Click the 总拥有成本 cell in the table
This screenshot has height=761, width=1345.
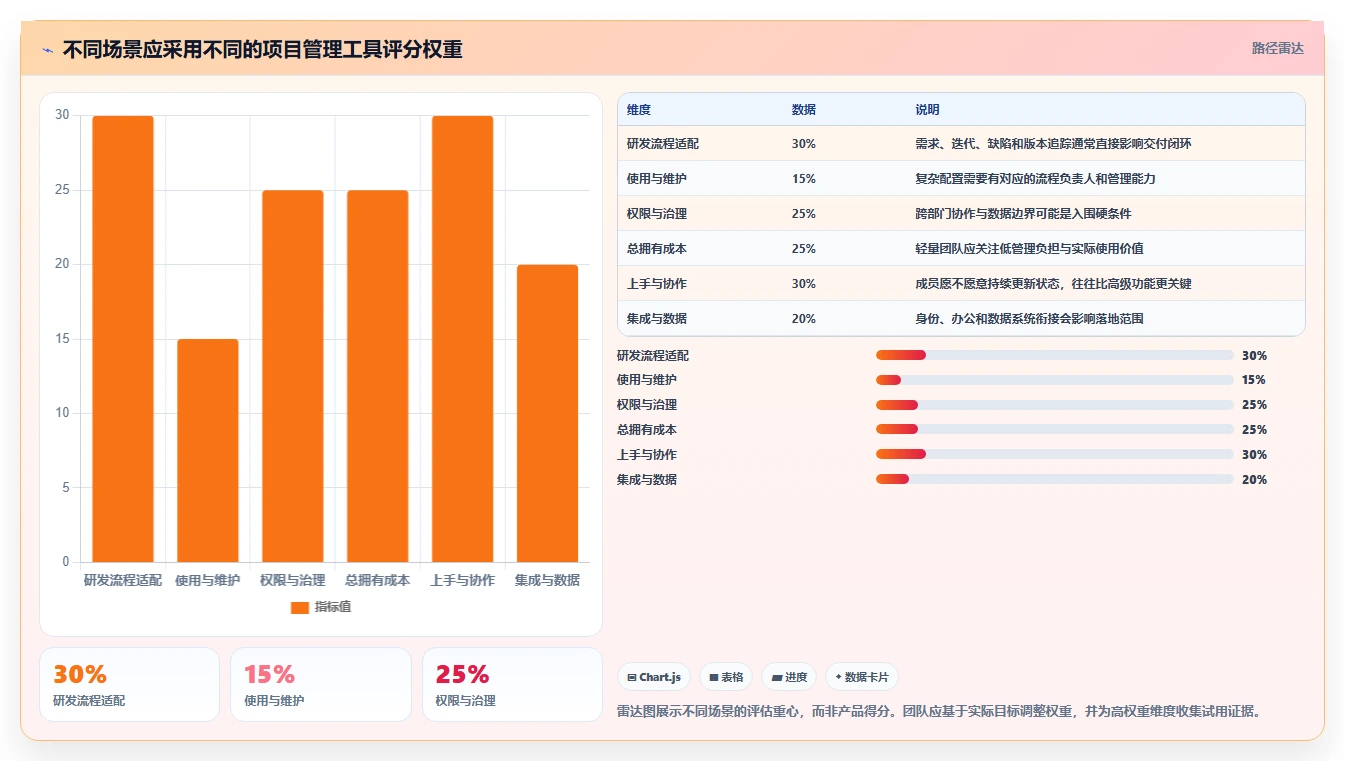[657, 249]
